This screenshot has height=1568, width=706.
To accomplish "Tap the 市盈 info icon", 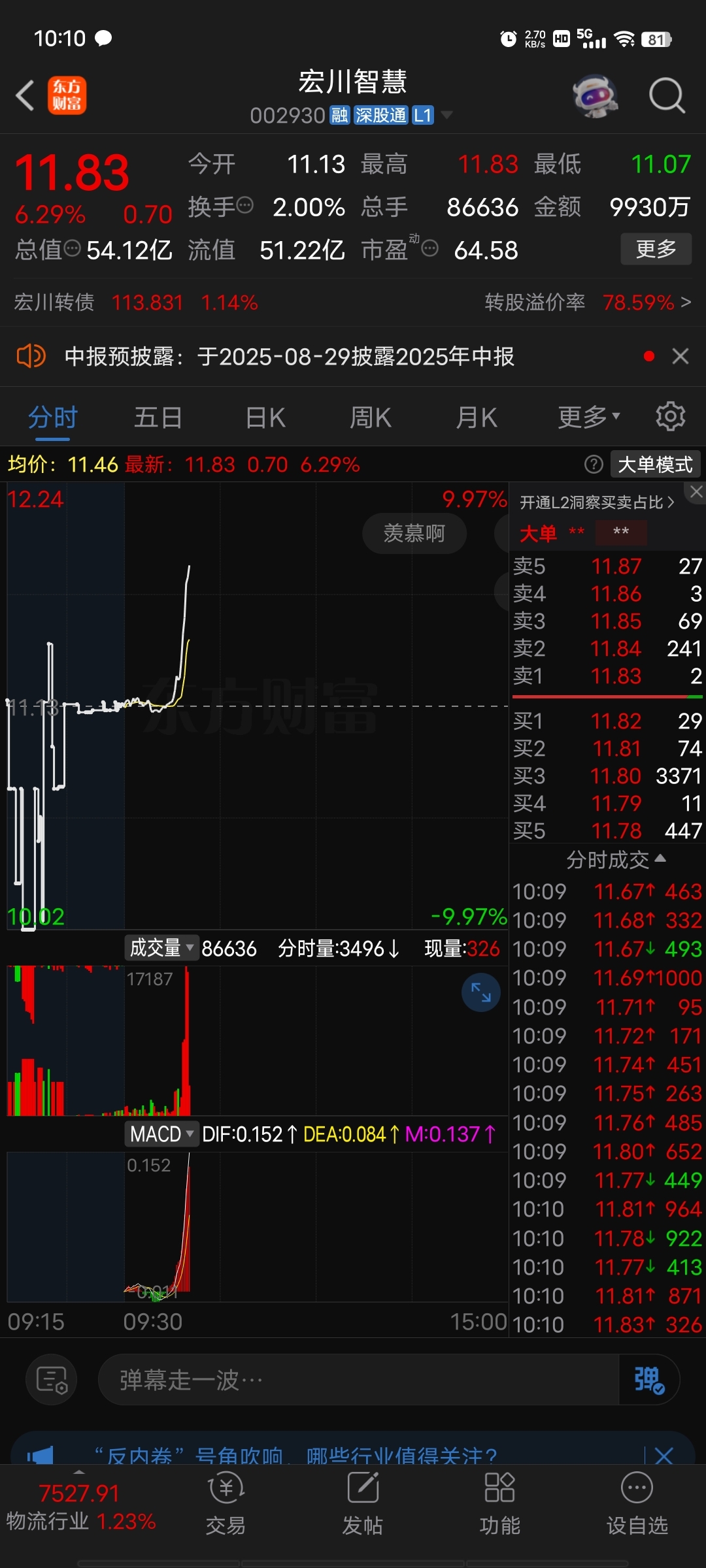I will click(429, 248).
